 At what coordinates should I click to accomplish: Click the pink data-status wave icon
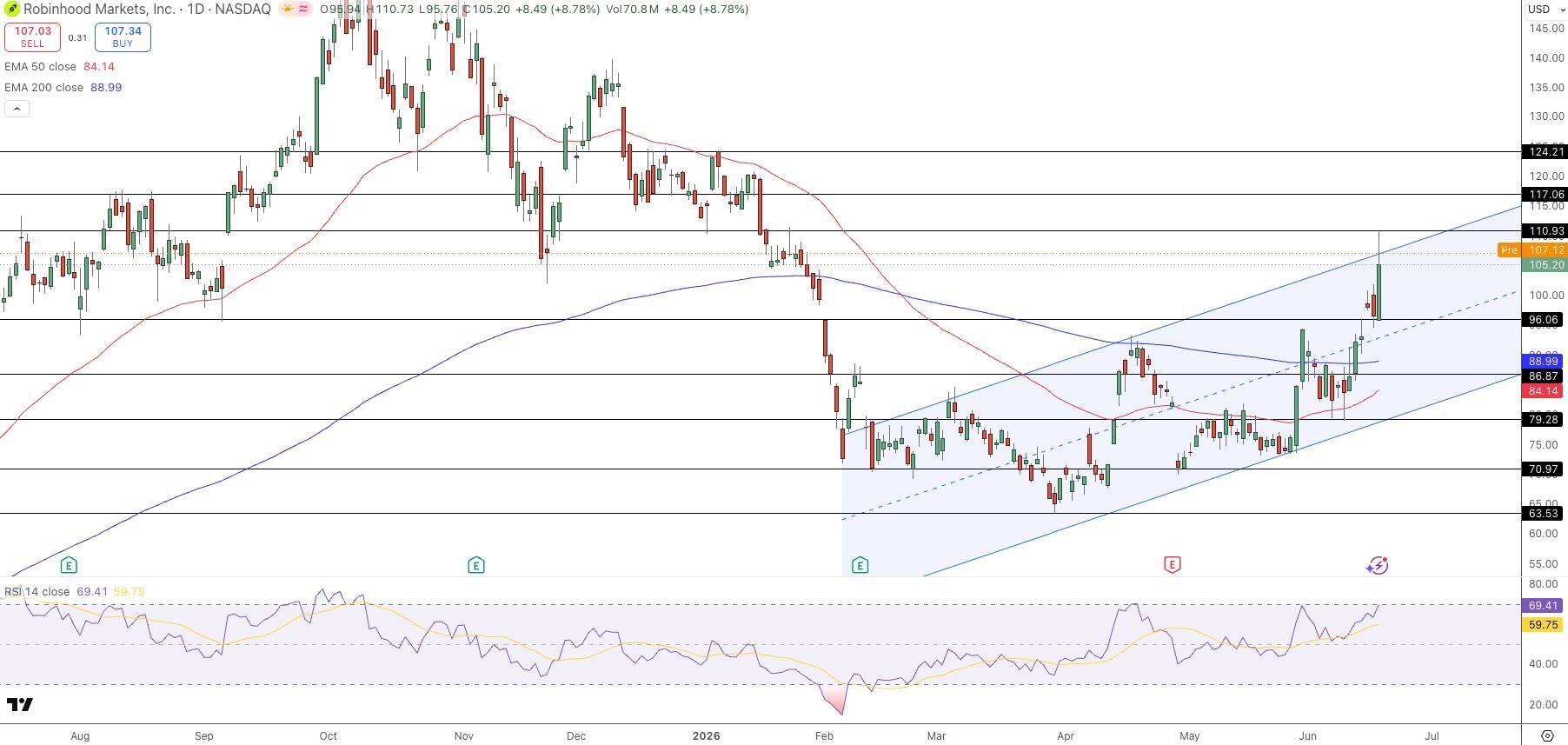[x=304, y=9]
